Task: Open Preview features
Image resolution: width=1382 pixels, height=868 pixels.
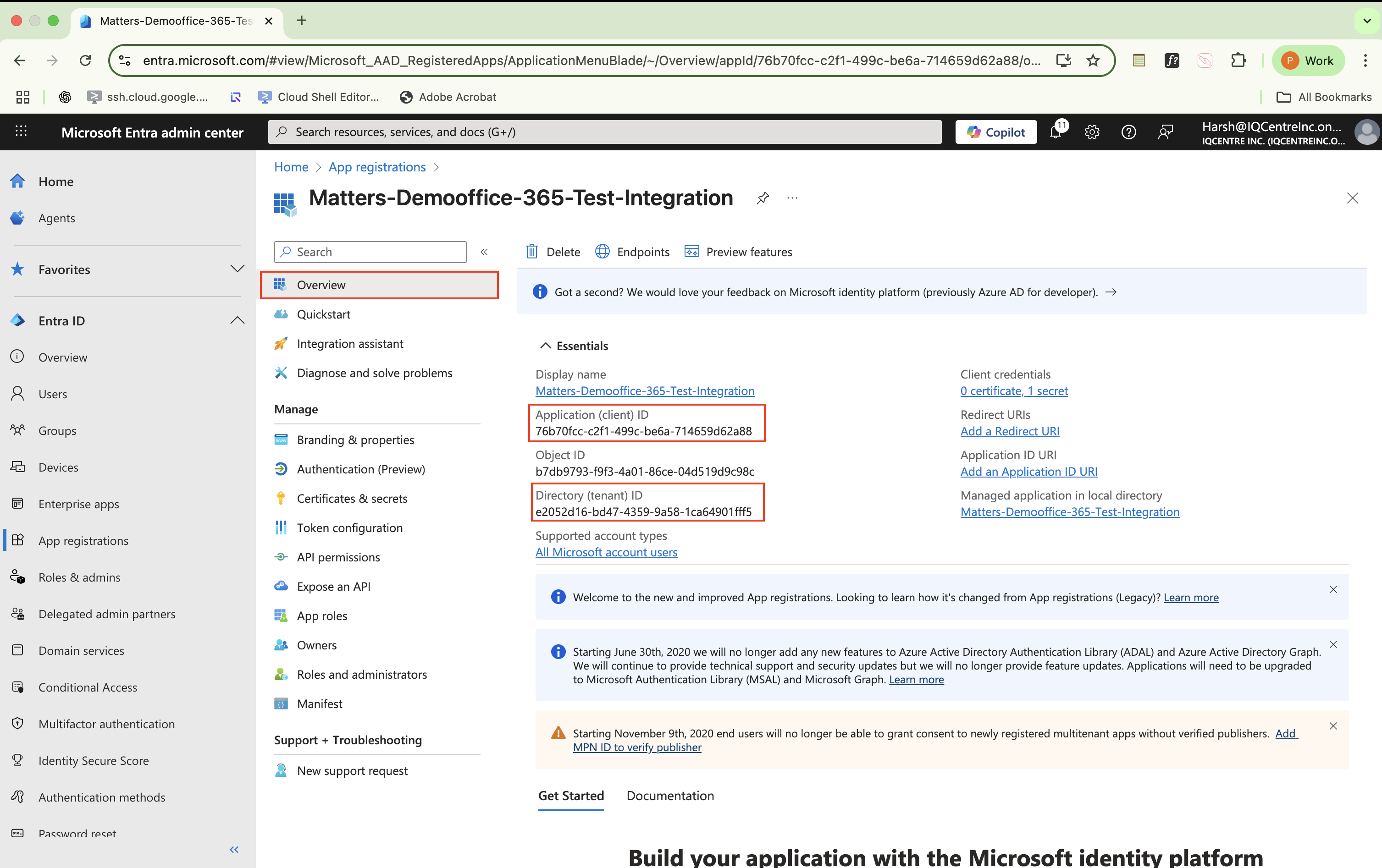Action: tap(738, 252)
